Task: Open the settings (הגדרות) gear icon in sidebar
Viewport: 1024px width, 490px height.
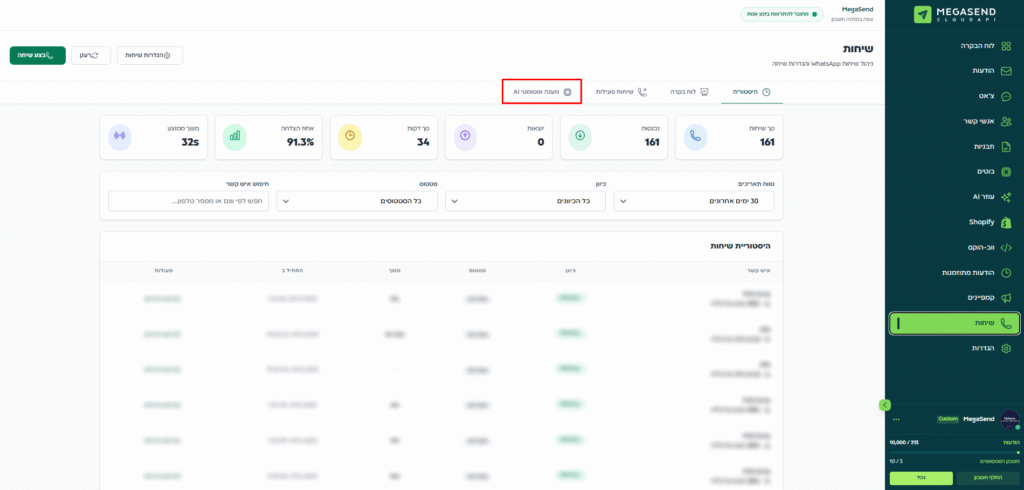Action: [x=1006, y=348]
